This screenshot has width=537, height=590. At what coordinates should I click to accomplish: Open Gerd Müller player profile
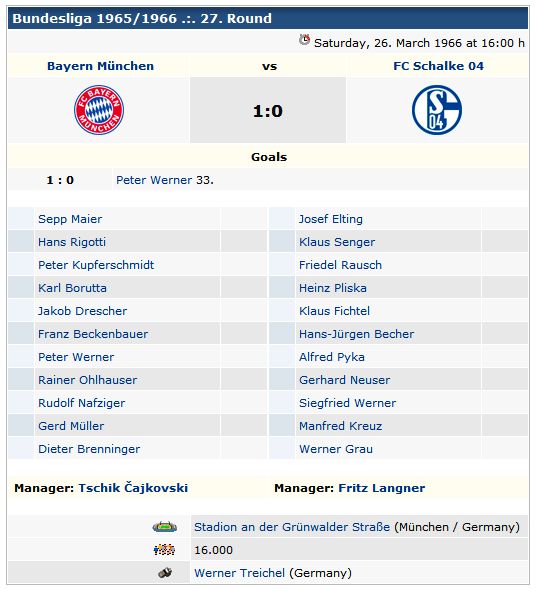pyautogui.click(x=71, y=426)
